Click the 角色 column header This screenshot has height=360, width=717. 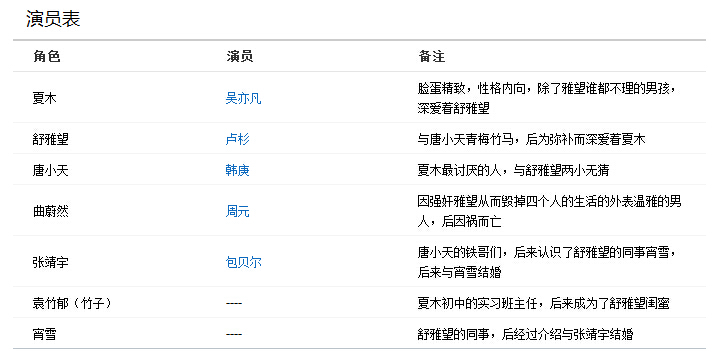(47, 56)
